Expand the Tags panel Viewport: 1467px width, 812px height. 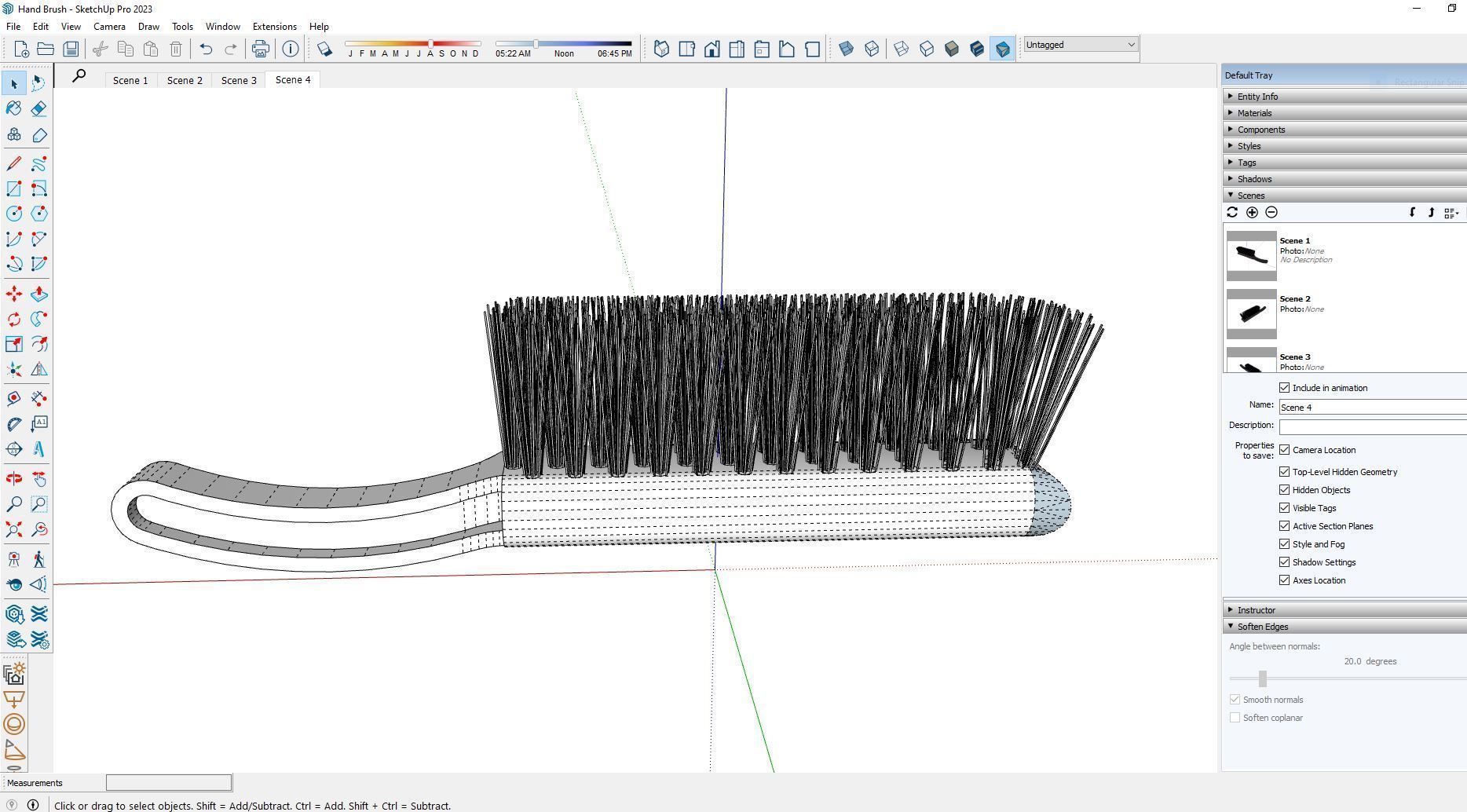1344,163
